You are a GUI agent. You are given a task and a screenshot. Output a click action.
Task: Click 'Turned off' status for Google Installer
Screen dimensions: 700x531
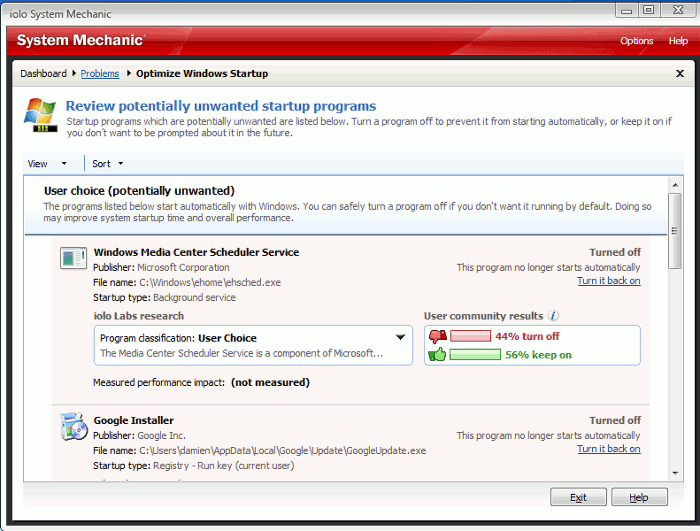point(615,420)
